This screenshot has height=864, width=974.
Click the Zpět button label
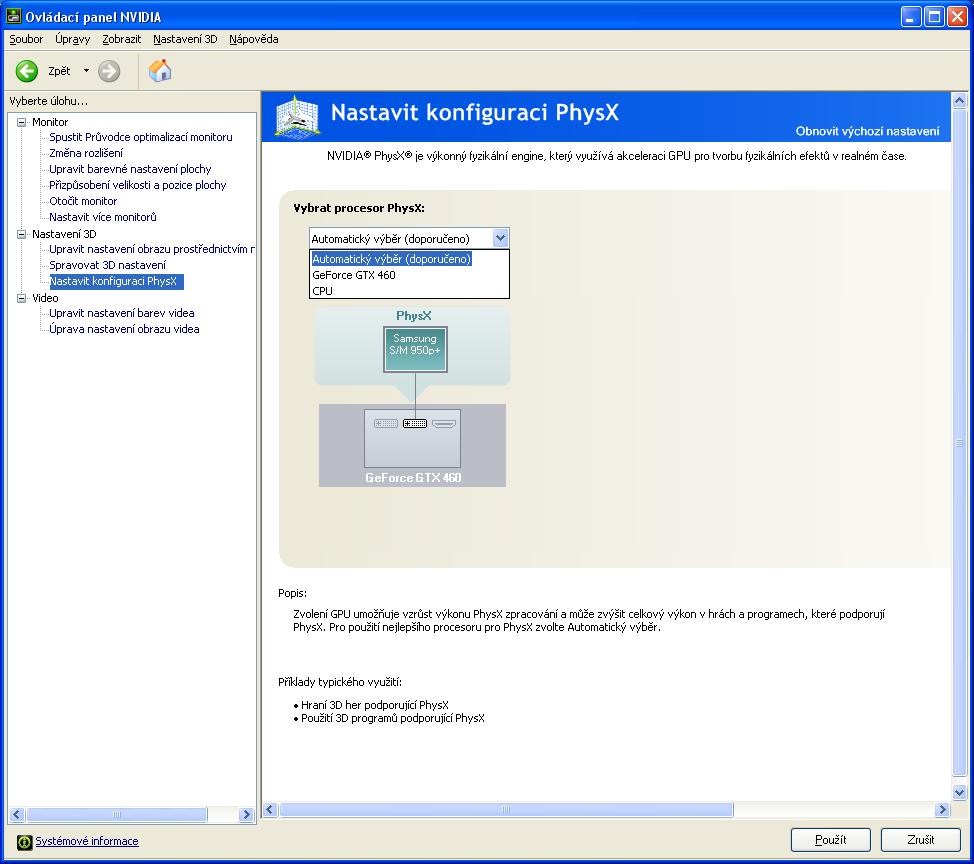click(59, 71)
